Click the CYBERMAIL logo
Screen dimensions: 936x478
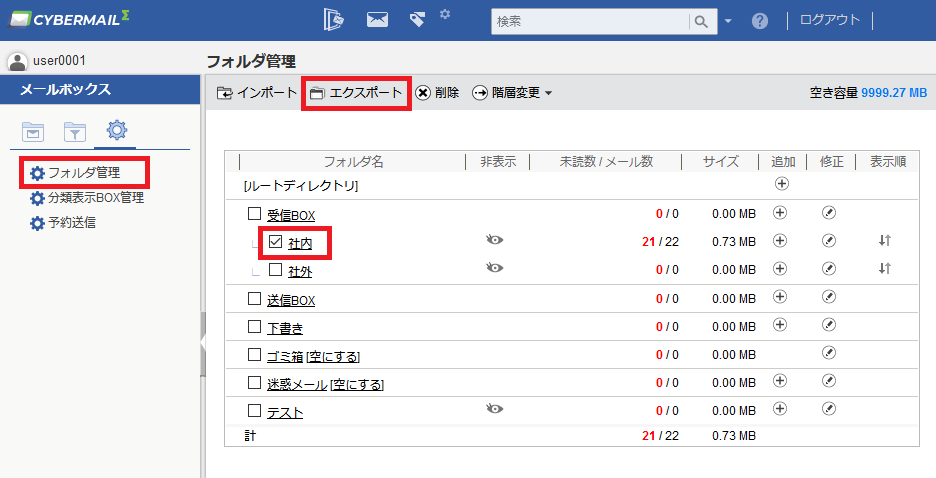point(67,19)
